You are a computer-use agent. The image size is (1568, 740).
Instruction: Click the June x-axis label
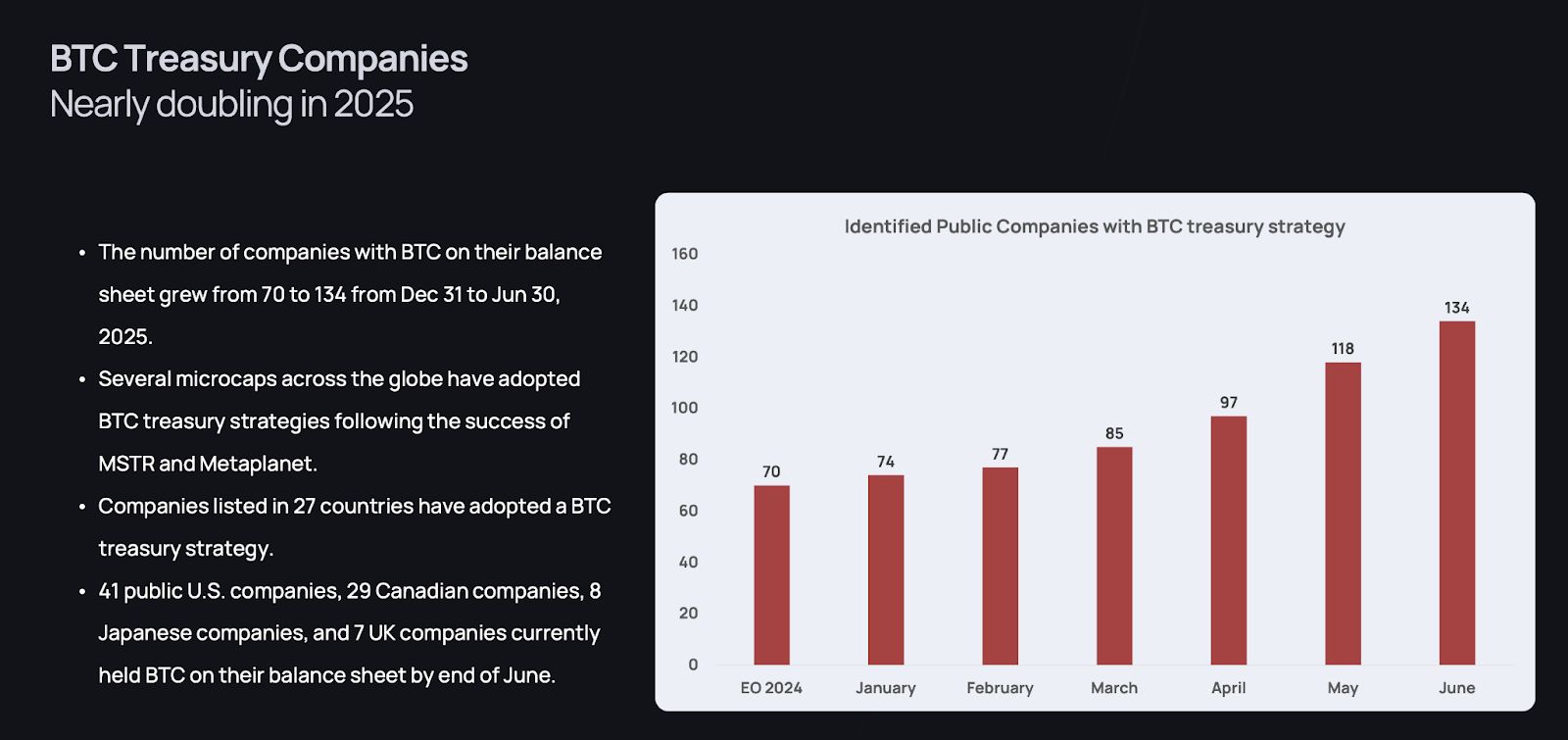[1457, 688]
